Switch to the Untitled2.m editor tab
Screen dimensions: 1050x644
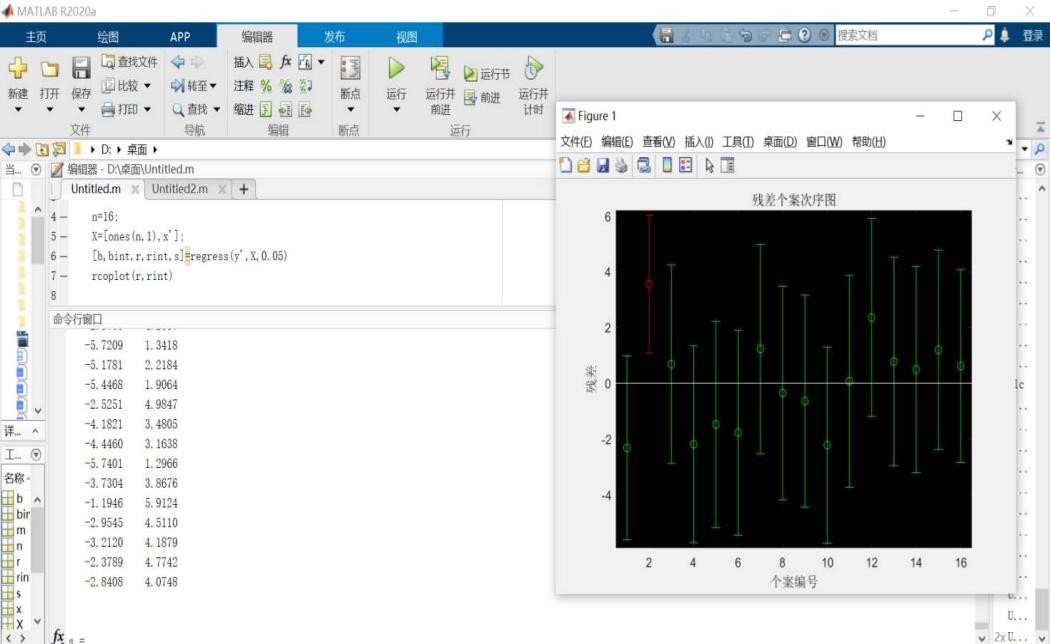click(x=180, y=189)
